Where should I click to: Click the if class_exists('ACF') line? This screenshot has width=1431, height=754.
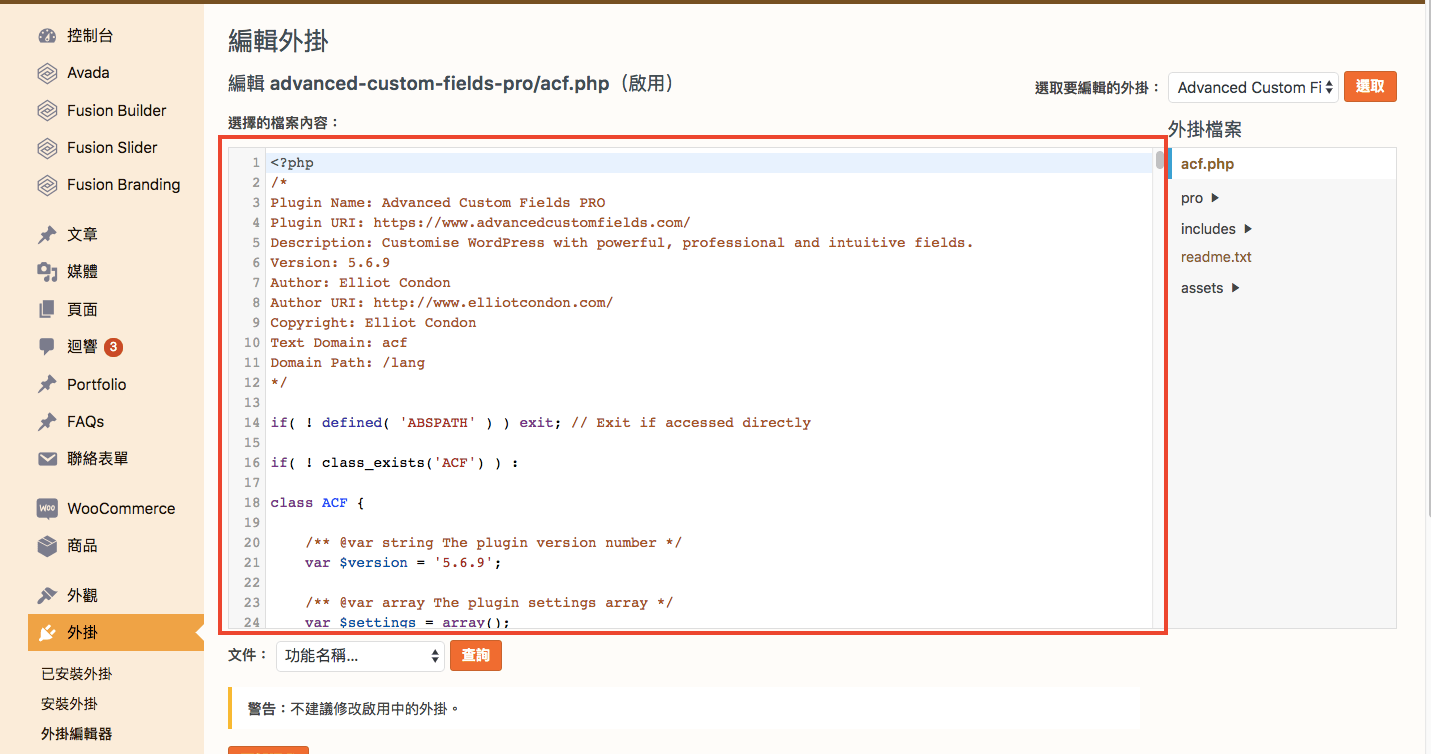(x=395, y=463)
